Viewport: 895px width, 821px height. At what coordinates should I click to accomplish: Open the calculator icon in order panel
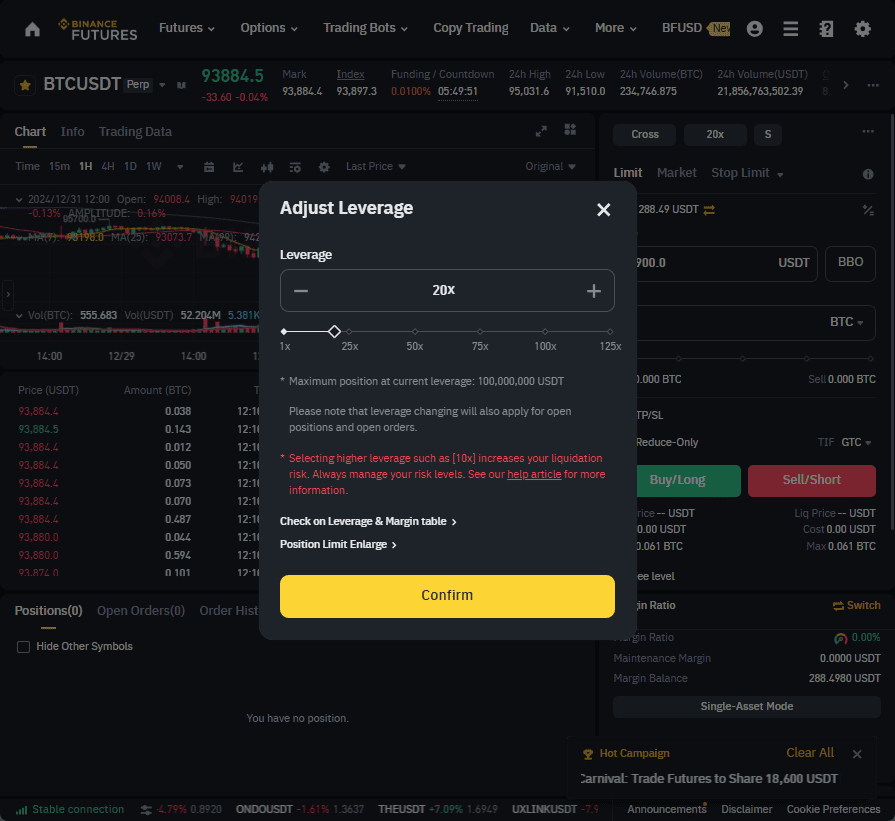tap(868, 210)
